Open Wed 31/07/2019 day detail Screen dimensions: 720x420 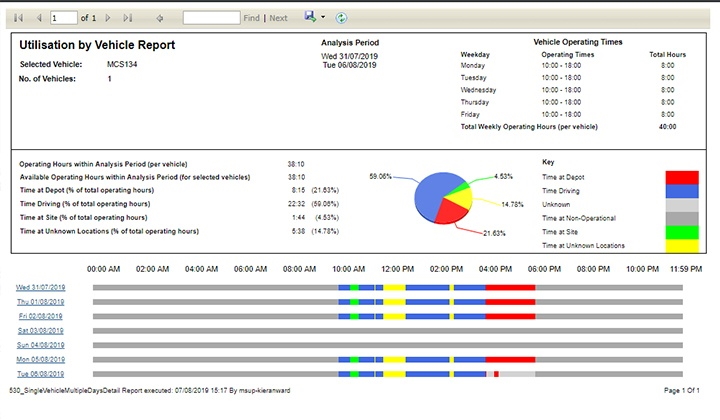click(x=40, y=287)
